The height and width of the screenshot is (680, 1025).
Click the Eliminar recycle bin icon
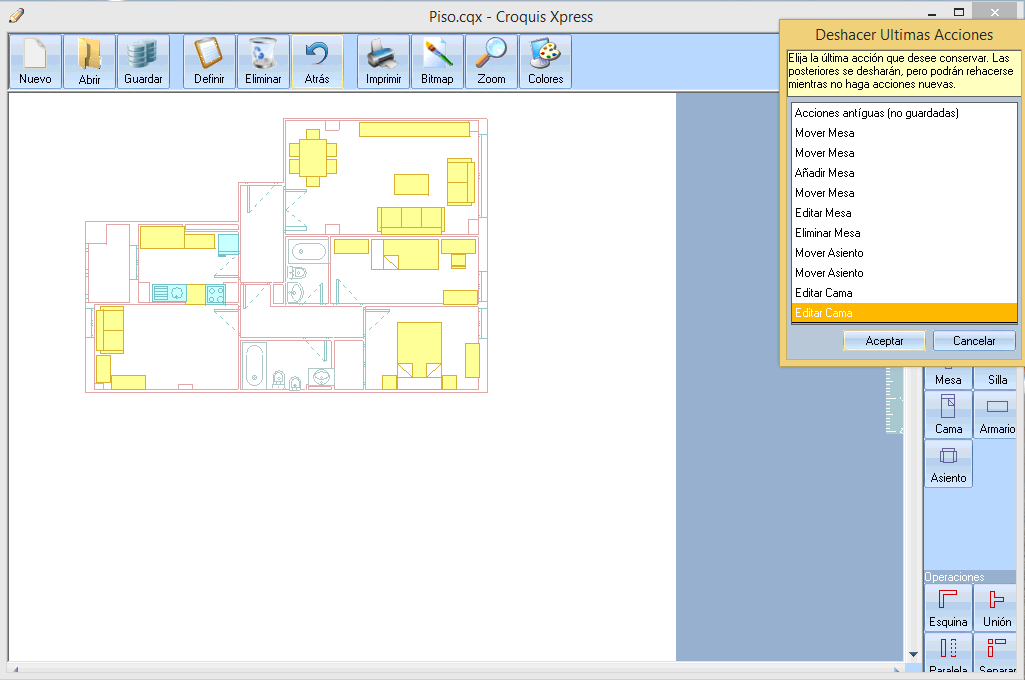click(263, 61)
